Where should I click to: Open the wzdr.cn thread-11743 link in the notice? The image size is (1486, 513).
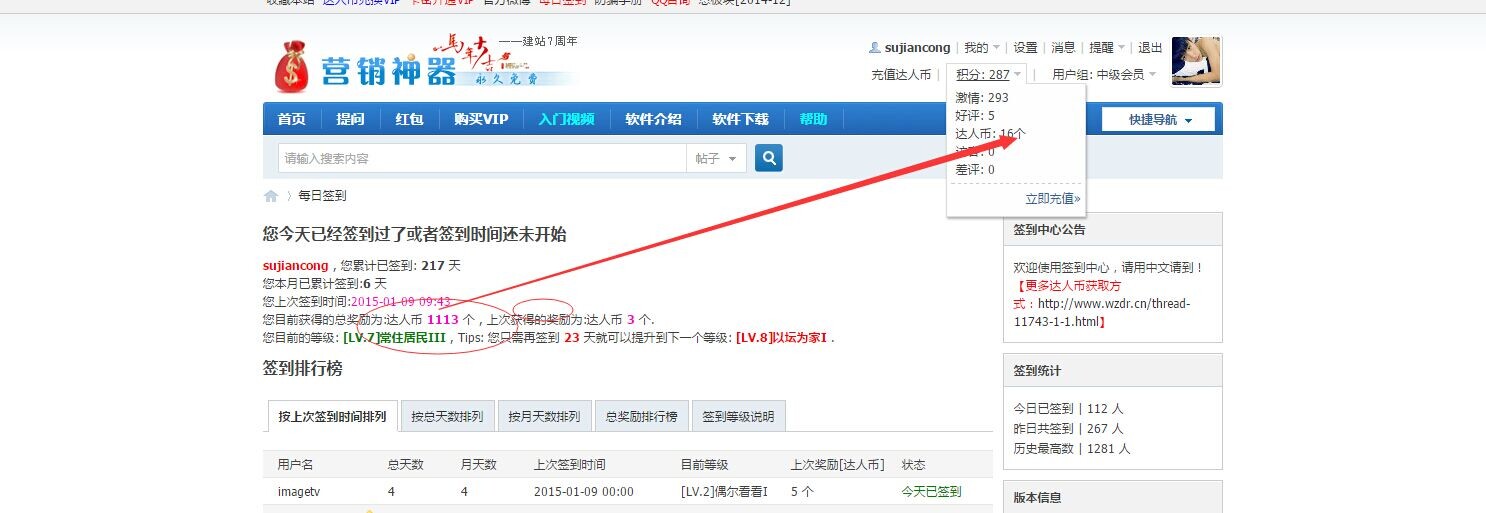tap(1102, 312)
